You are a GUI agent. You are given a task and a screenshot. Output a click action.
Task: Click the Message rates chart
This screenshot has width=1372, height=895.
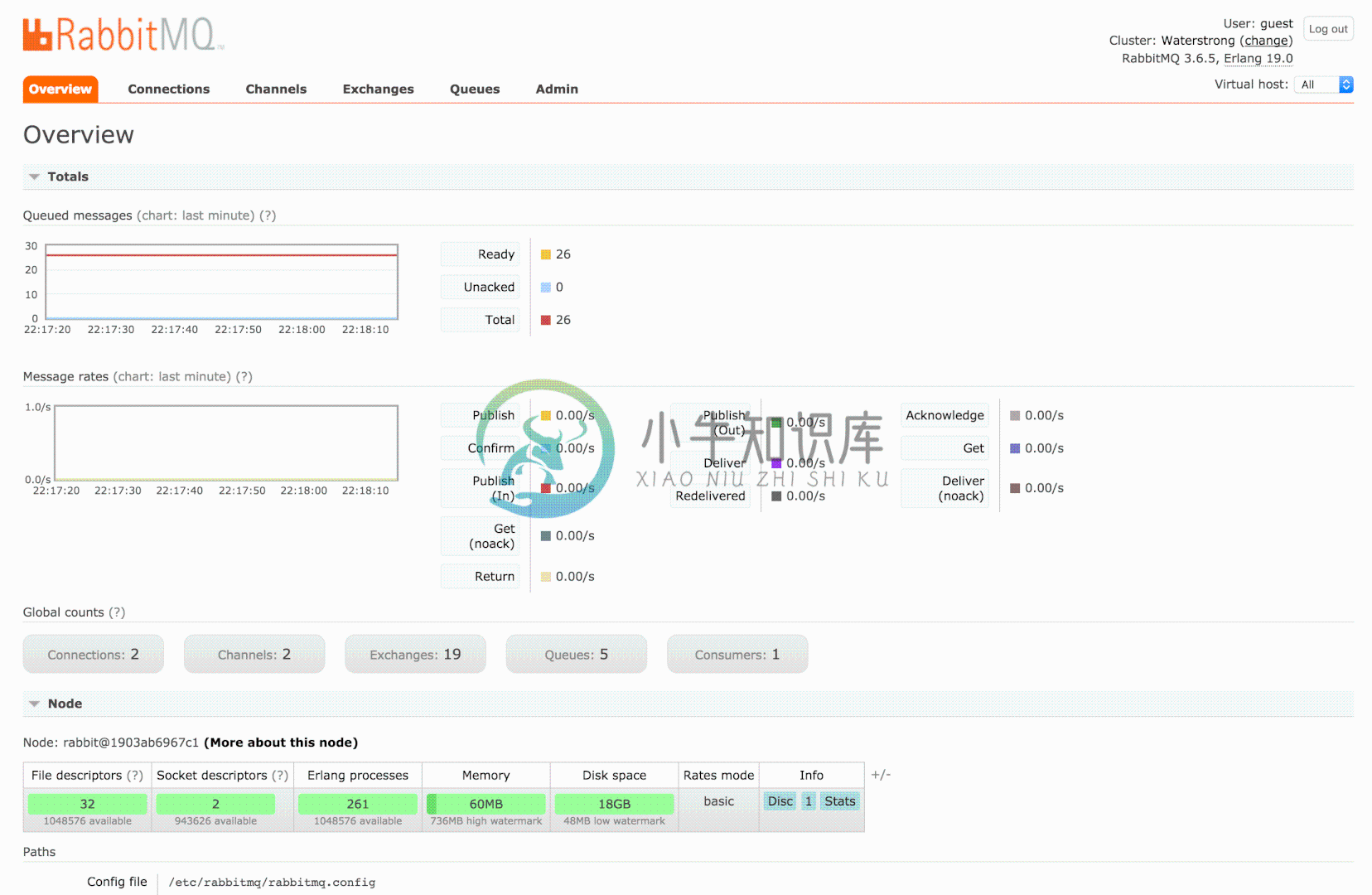226,443
